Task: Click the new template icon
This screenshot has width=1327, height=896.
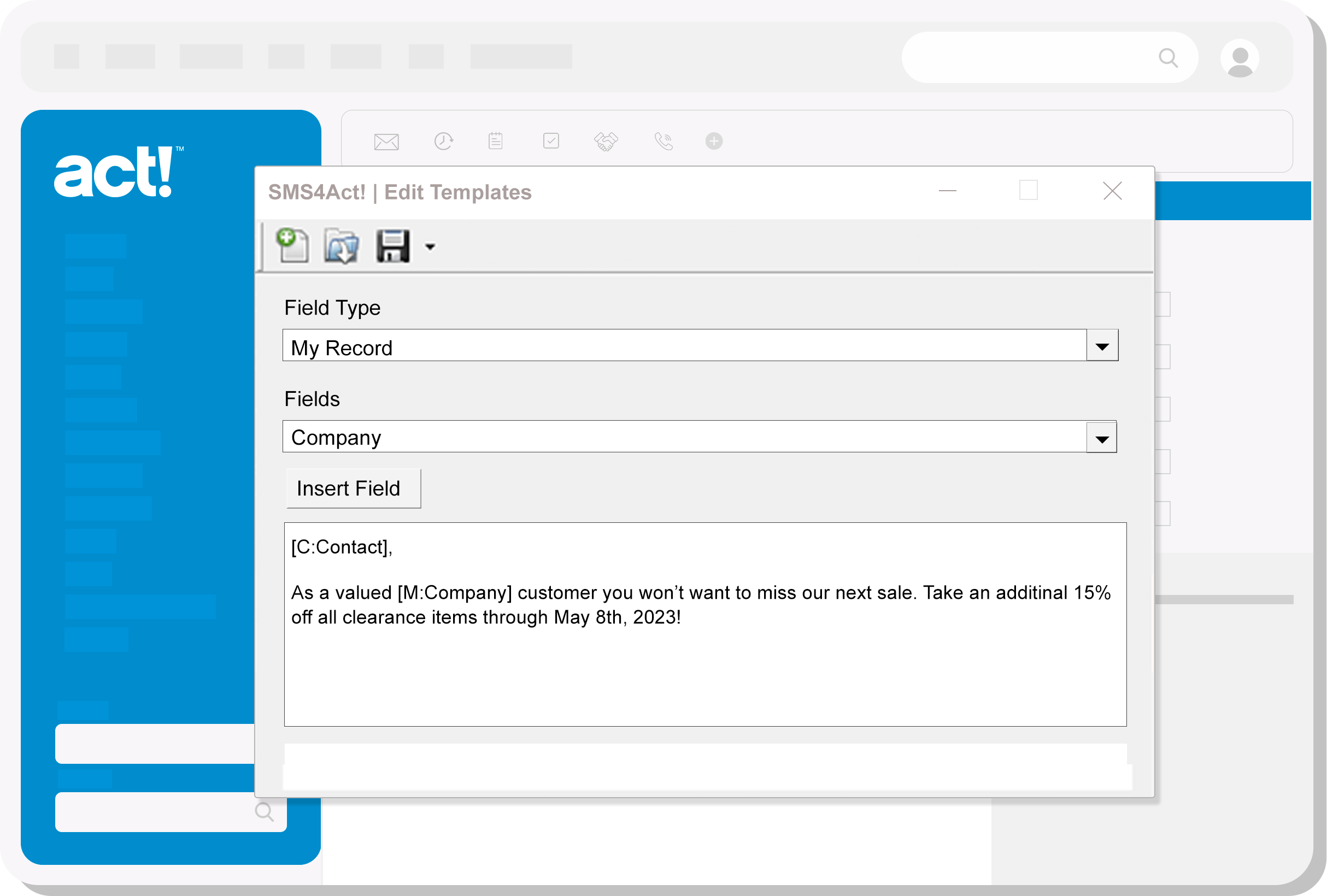Action: point(292,245)
